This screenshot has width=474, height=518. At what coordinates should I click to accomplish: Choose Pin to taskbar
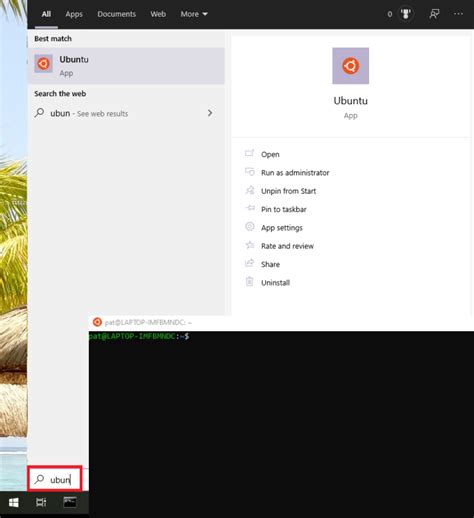click(x=284, y=209)
